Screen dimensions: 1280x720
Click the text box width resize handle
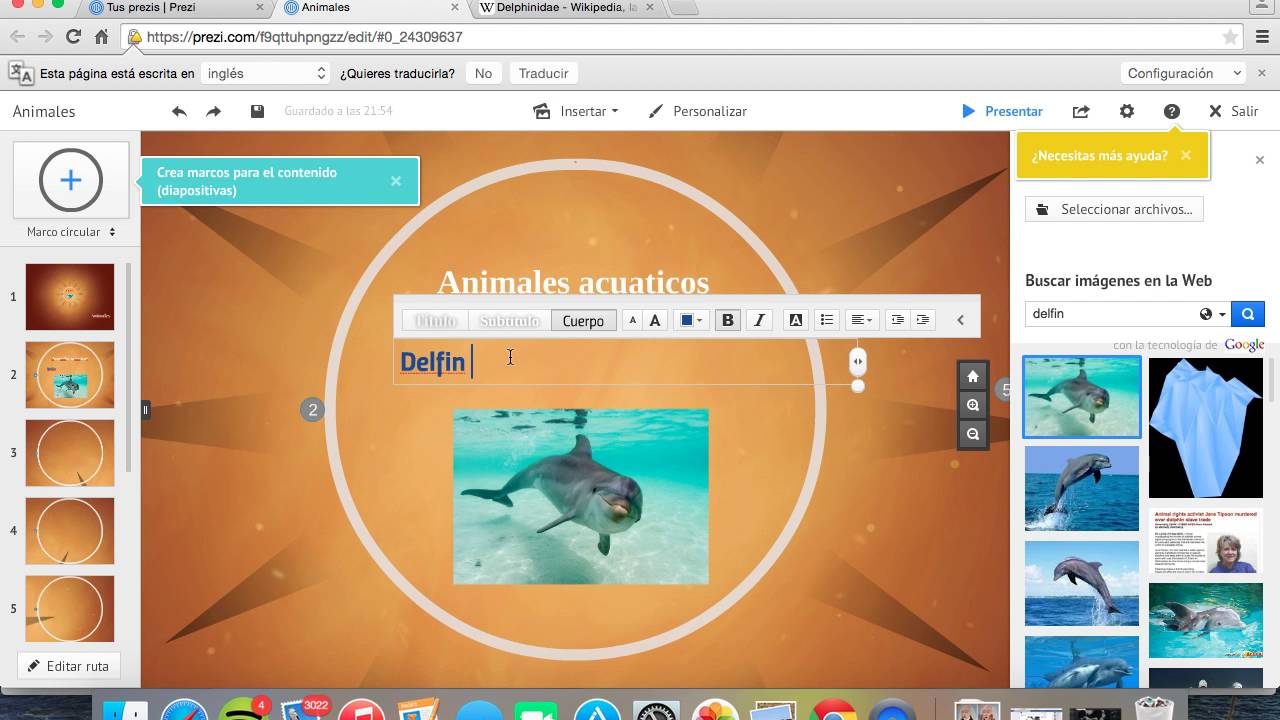pos(858,362)
